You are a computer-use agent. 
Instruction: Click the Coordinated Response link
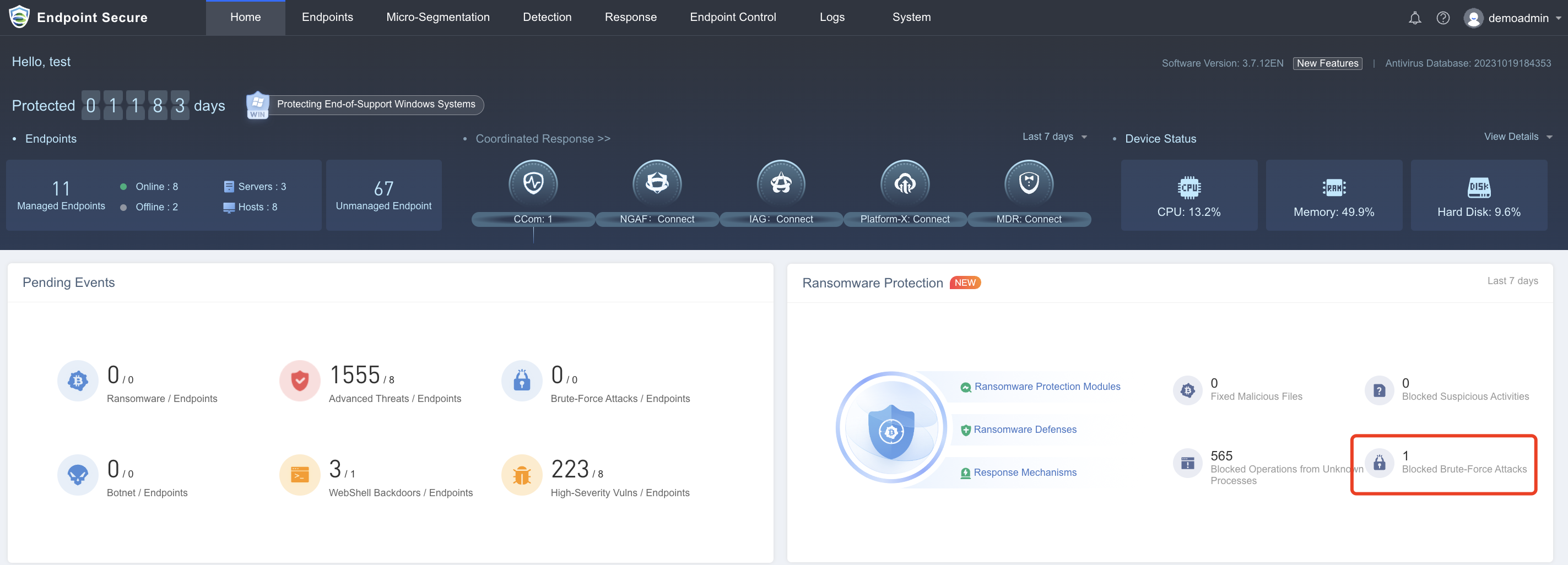click(542, 139)
